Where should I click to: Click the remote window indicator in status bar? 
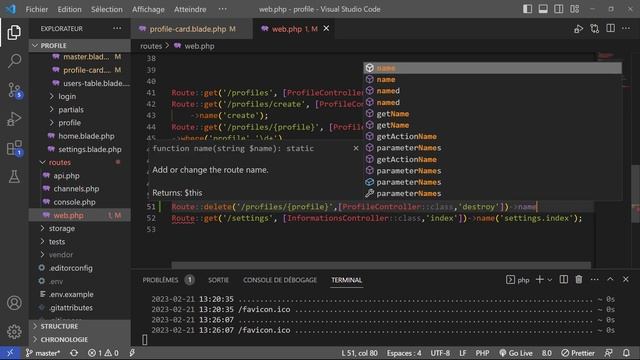pyautogui.click(x=10, y=353)
